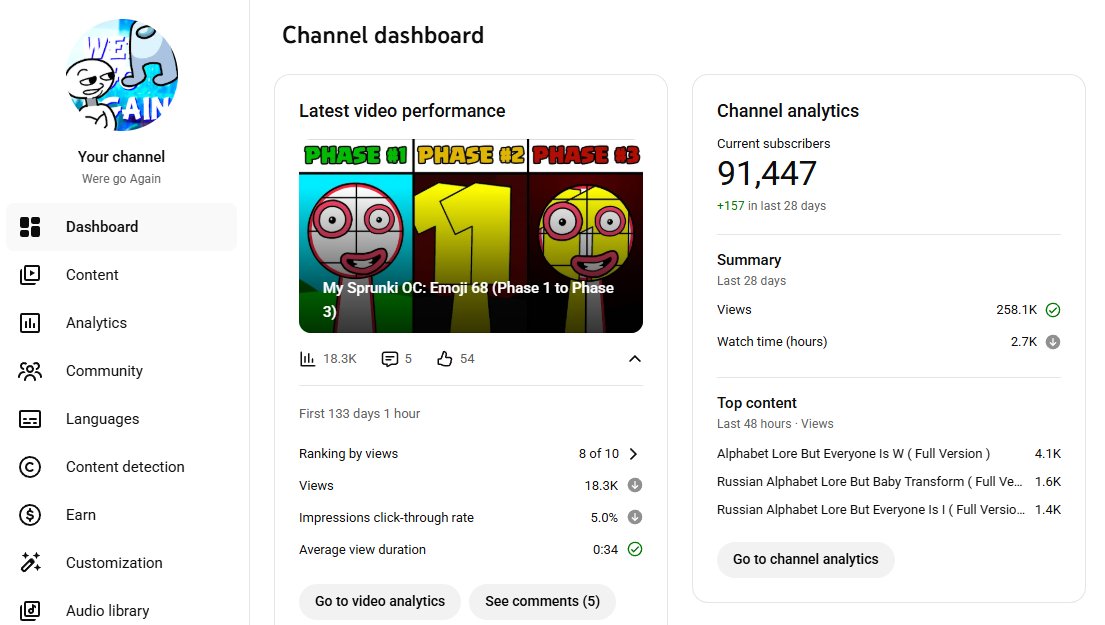This screenshot has height=625, width=1105.
Task: Click the views bar chart icon beside 18.3K
Action: click(307, 359)
